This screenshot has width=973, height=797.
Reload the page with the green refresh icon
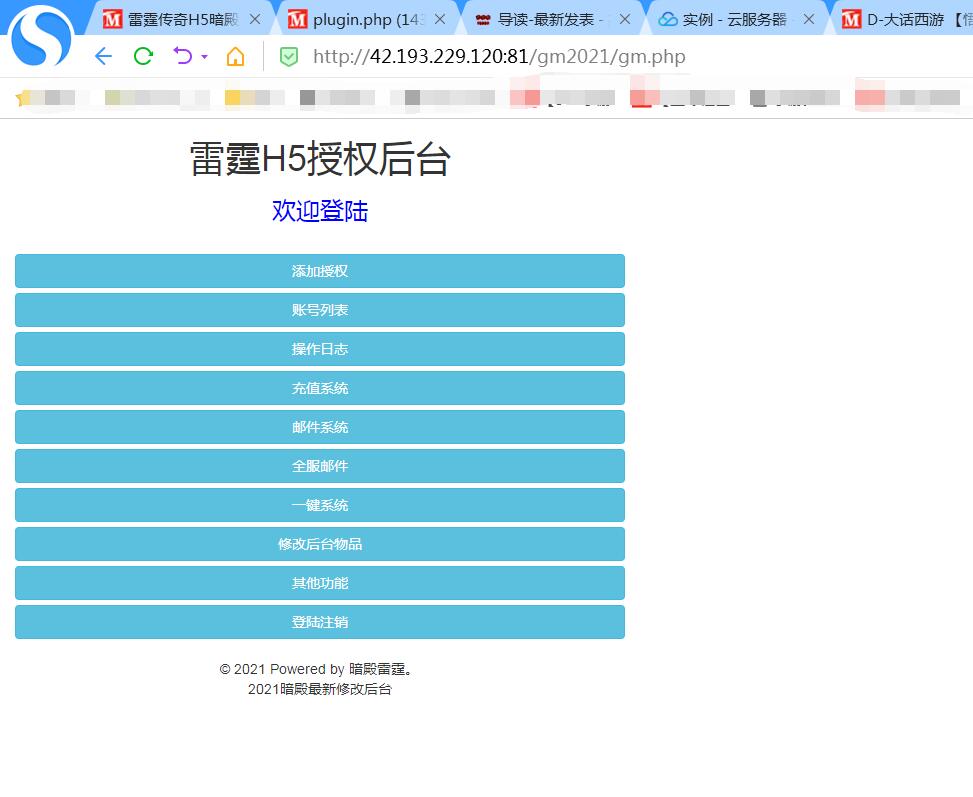[143, 56]
